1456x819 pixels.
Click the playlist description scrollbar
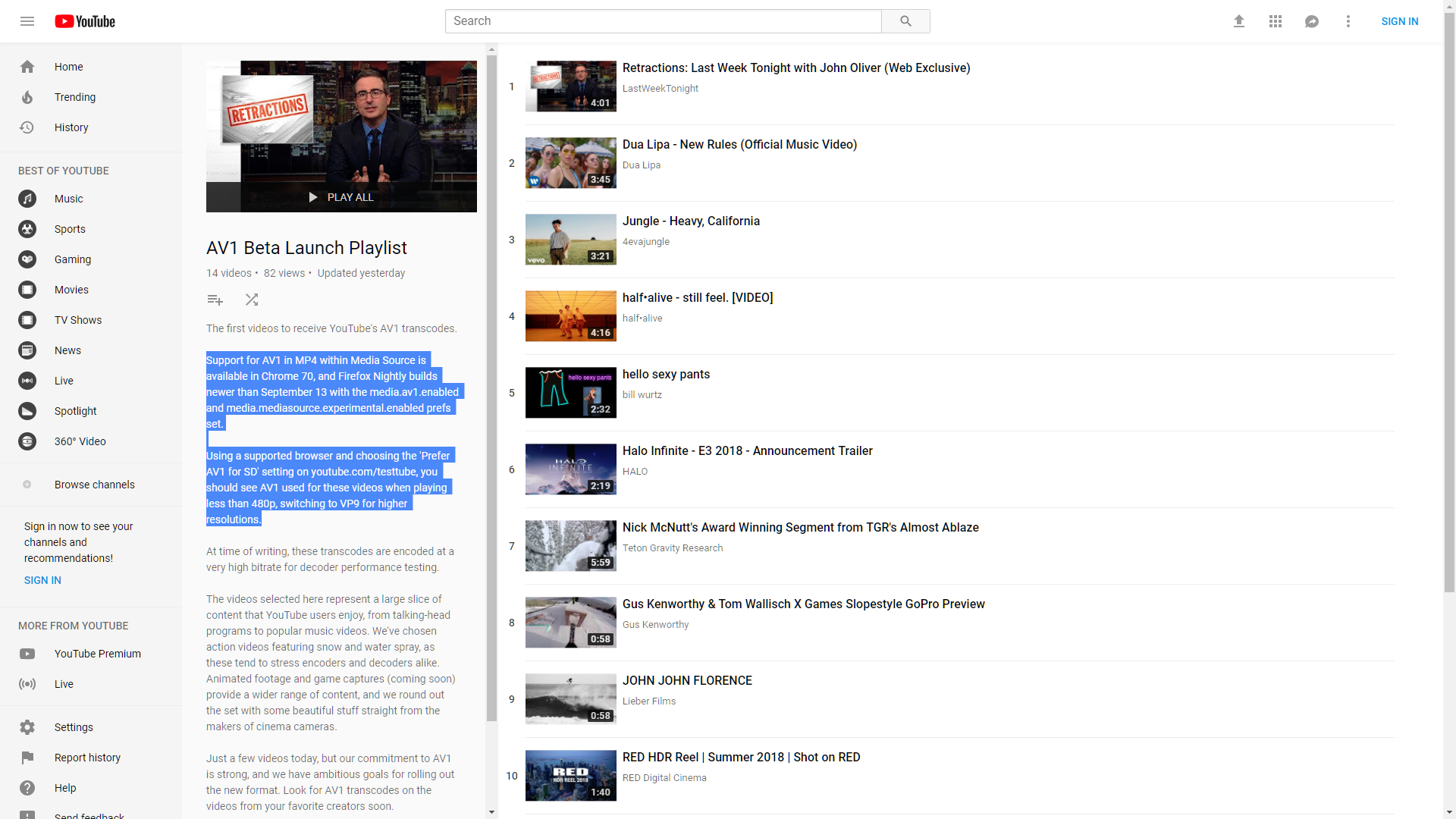pyautogui.click(x=491, y=387)
